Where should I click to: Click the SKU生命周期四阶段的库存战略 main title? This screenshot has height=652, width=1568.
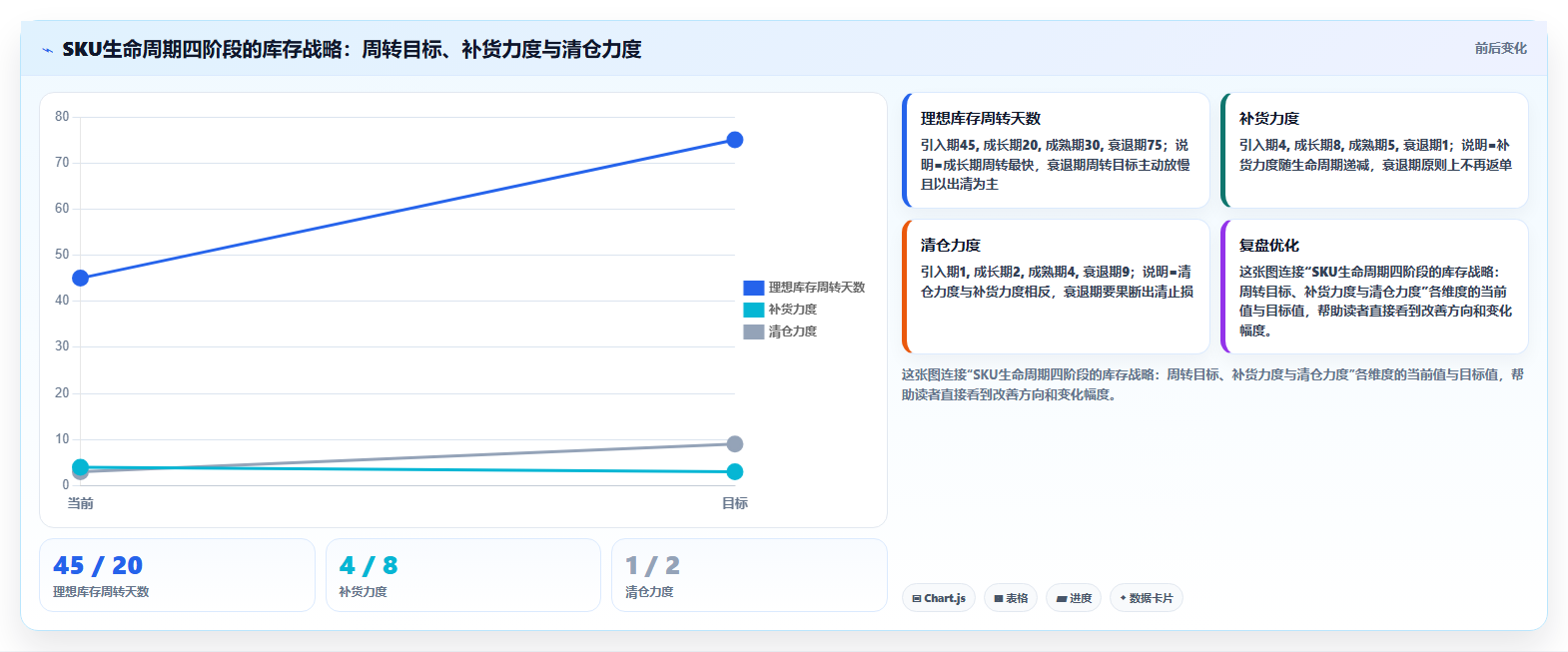352,49
